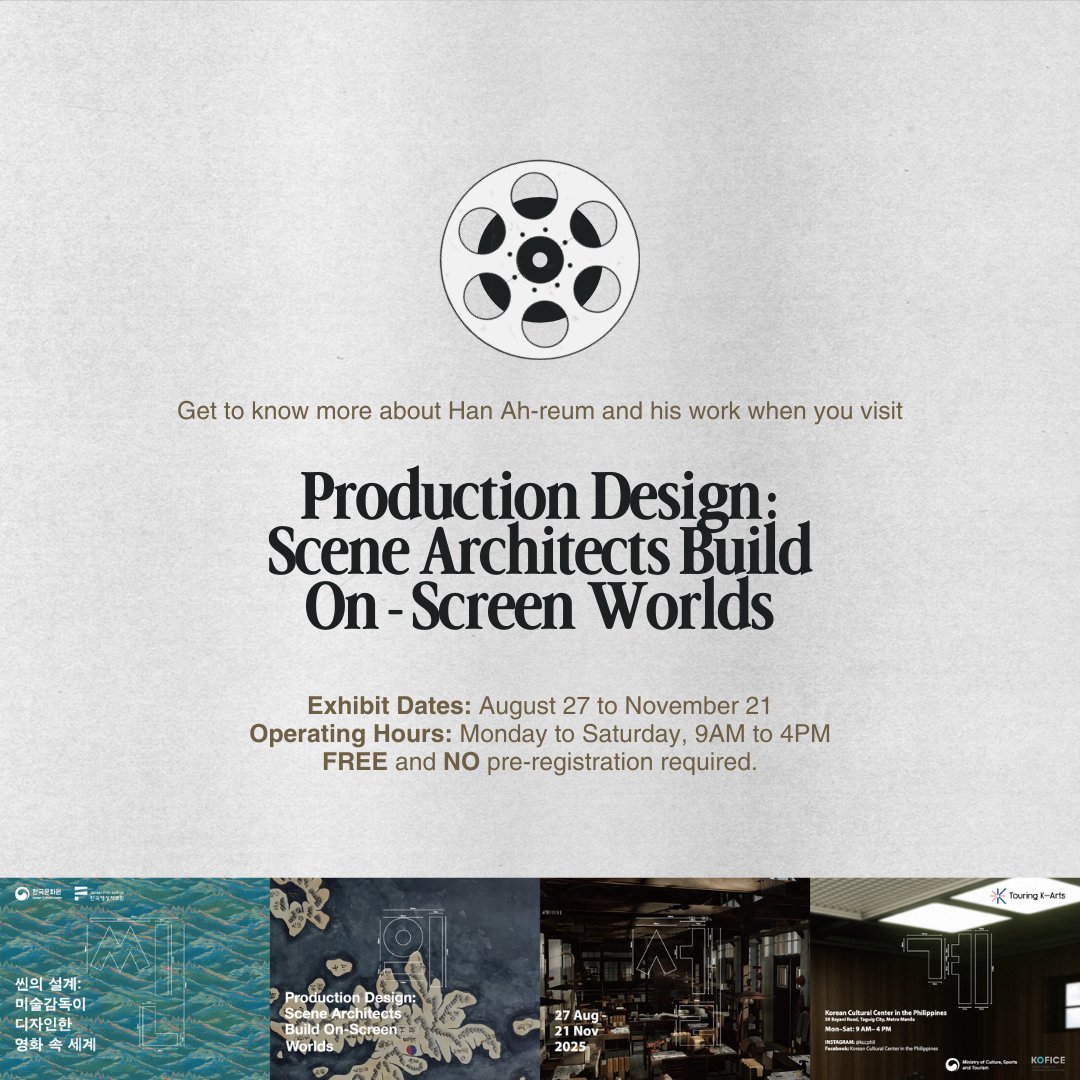
Task: Toggle the Mon–Sat: 9 AM–4 PM schedule
Action: 858,1029
